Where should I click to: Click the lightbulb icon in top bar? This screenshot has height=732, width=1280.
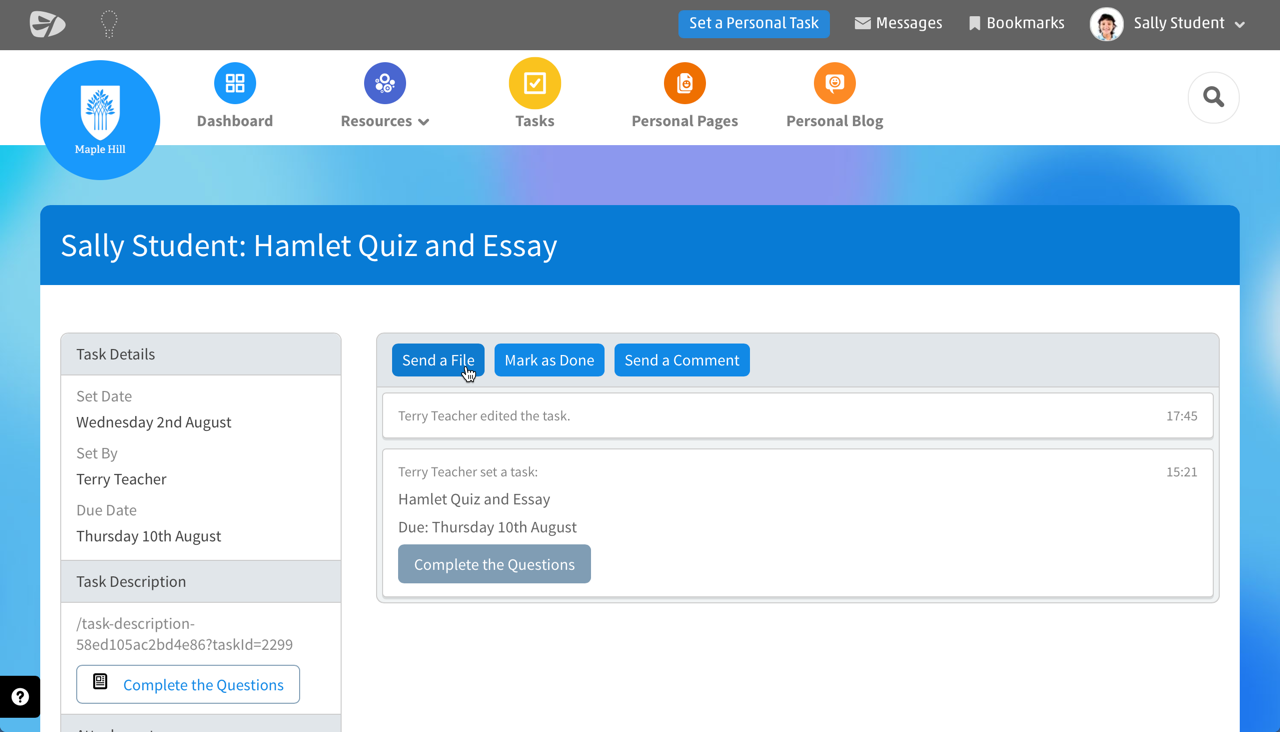(109, 24)
